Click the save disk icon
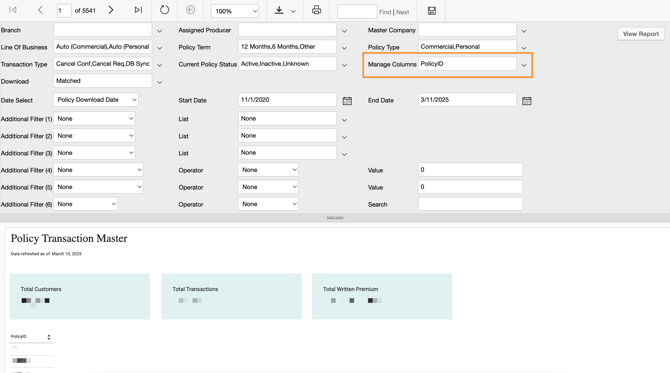The width and height of the screenshot is (670, 373). click(432, 11)
